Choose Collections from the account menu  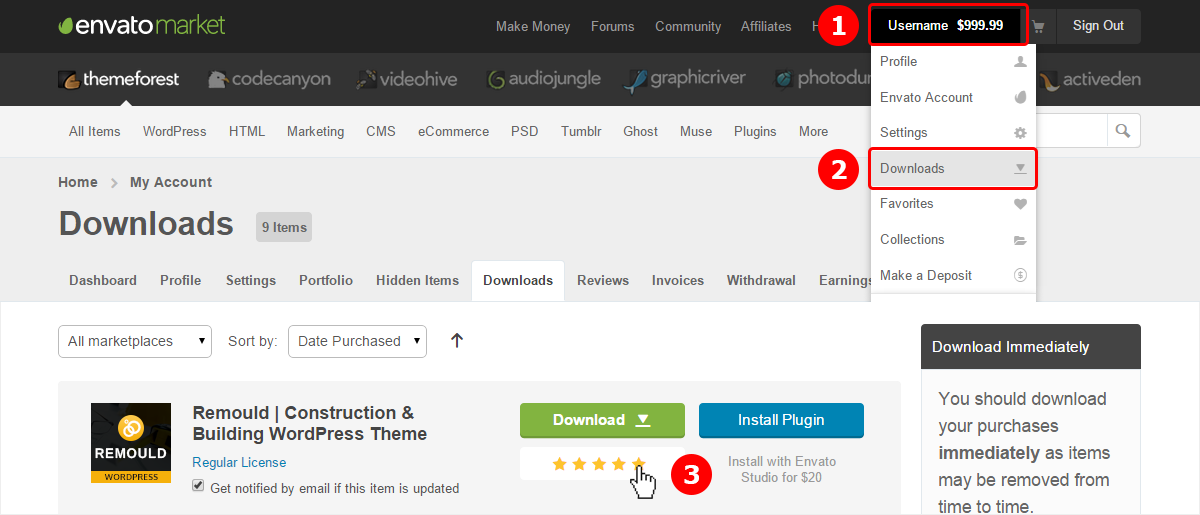coord(953,240)
